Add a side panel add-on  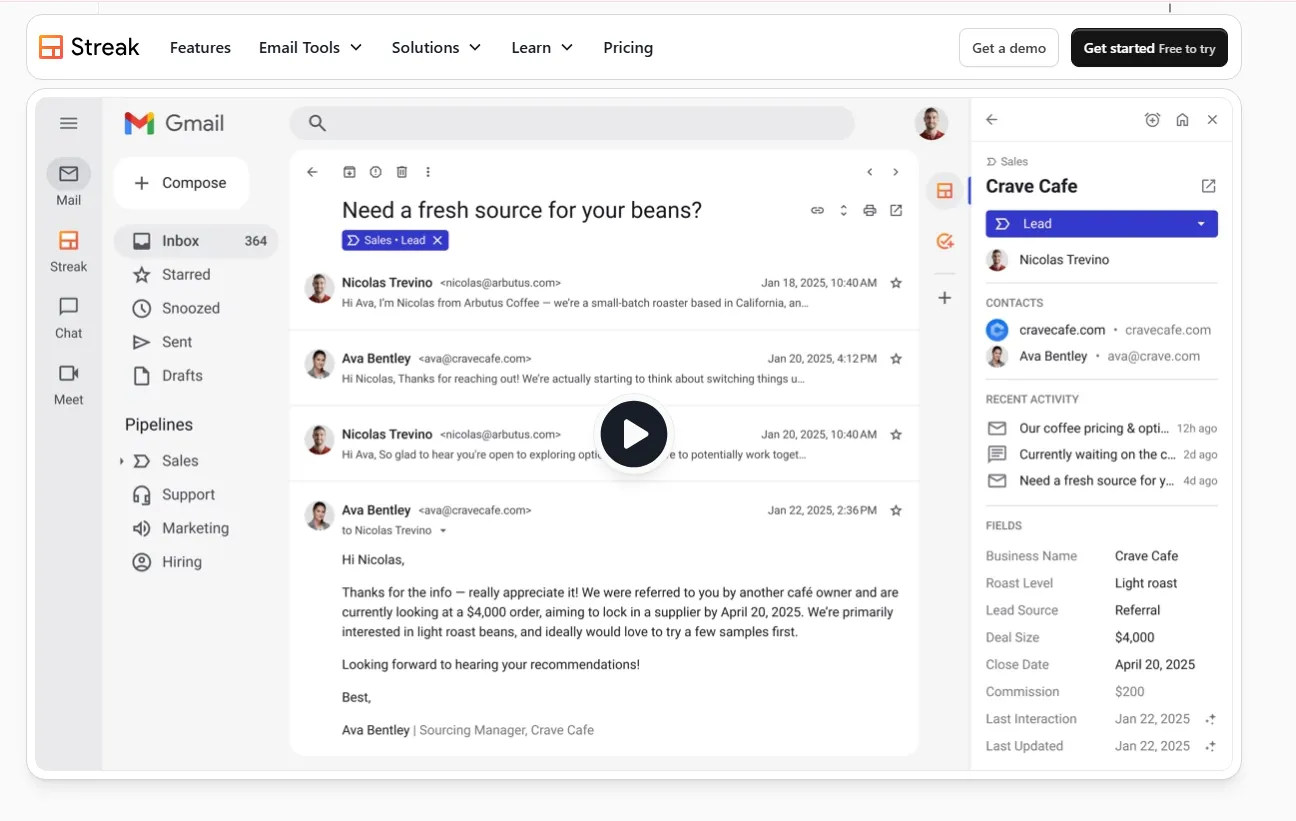945,298
